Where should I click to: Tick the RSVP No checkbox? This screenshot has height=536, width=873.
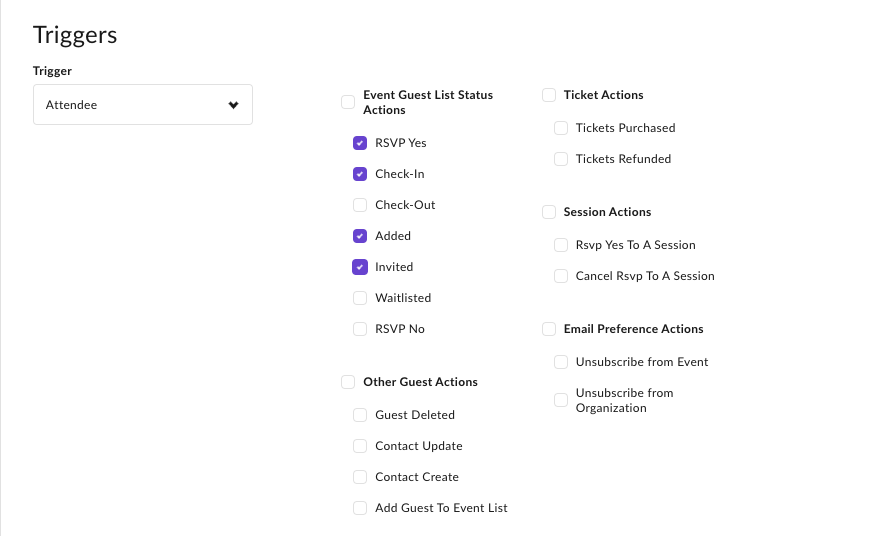point(360,329)
